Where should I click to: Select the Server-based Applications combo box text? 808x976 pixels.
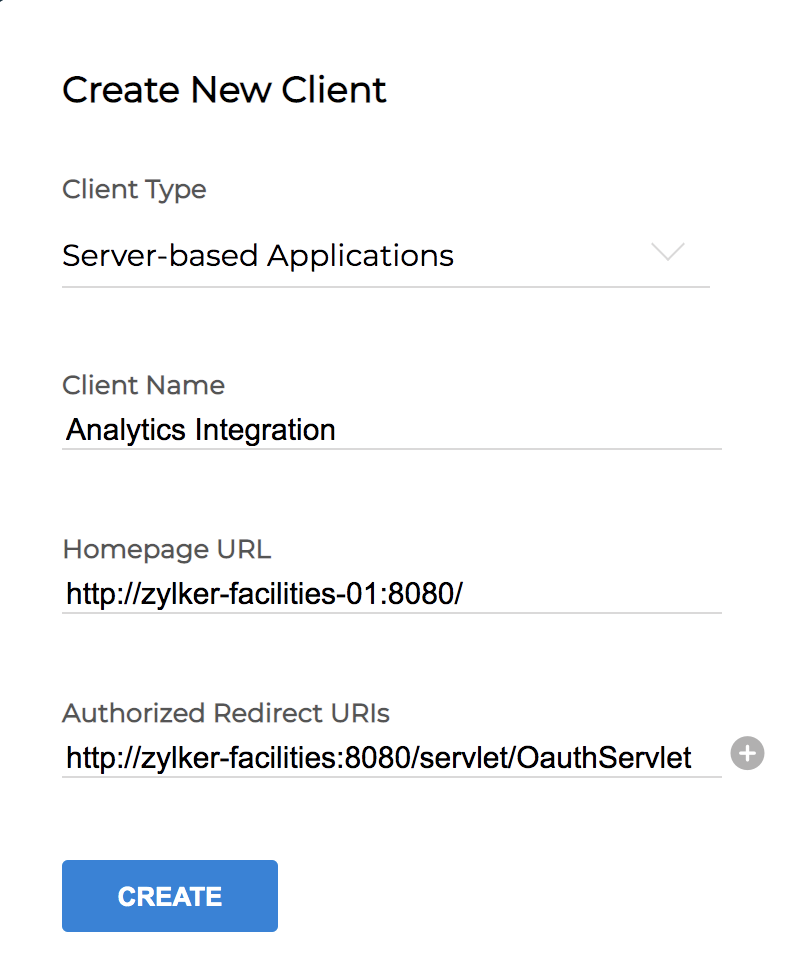(258, 256)
